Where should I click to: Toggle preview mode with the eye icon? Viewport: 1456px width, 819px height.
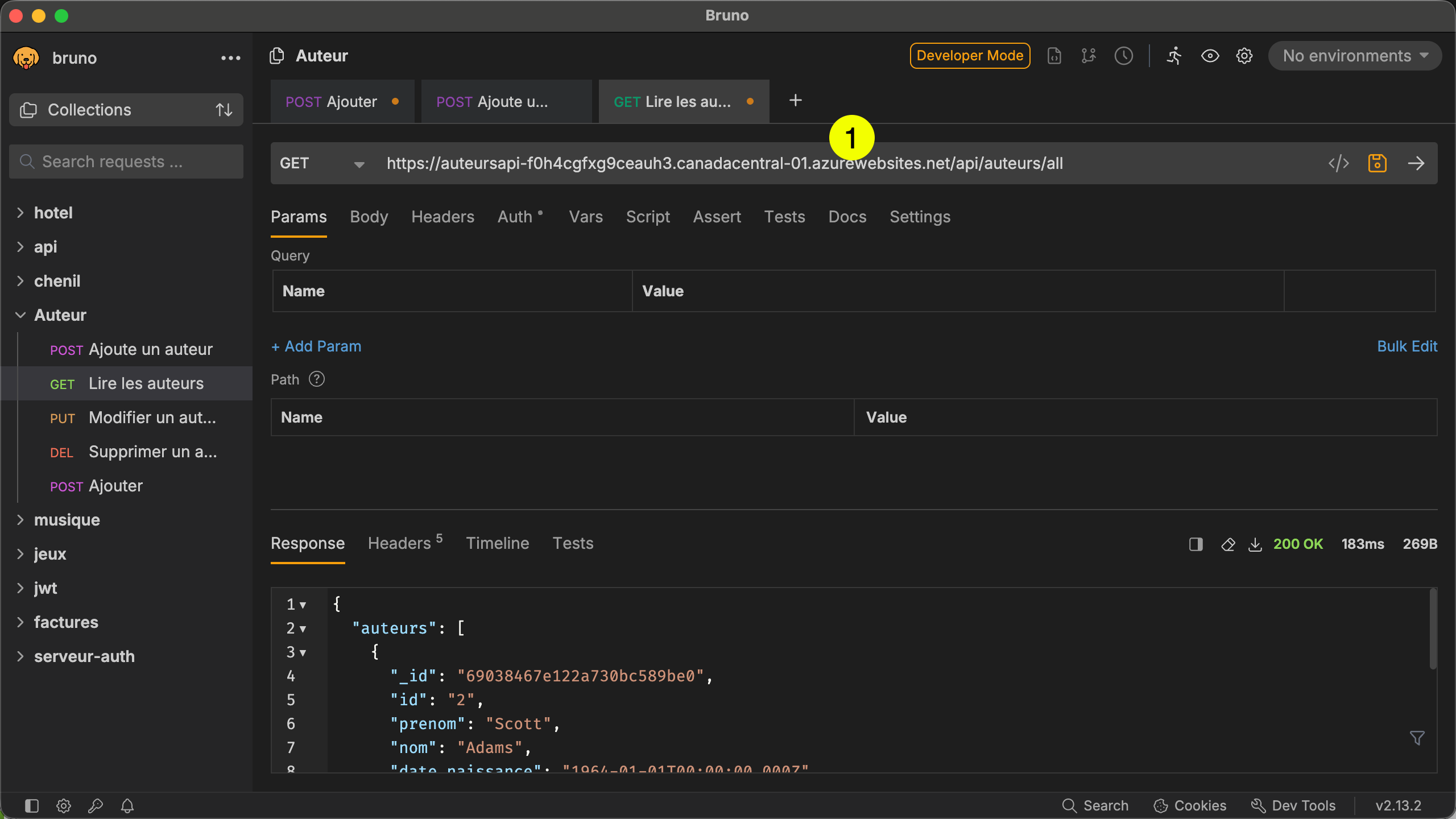tap(1210, 56)
